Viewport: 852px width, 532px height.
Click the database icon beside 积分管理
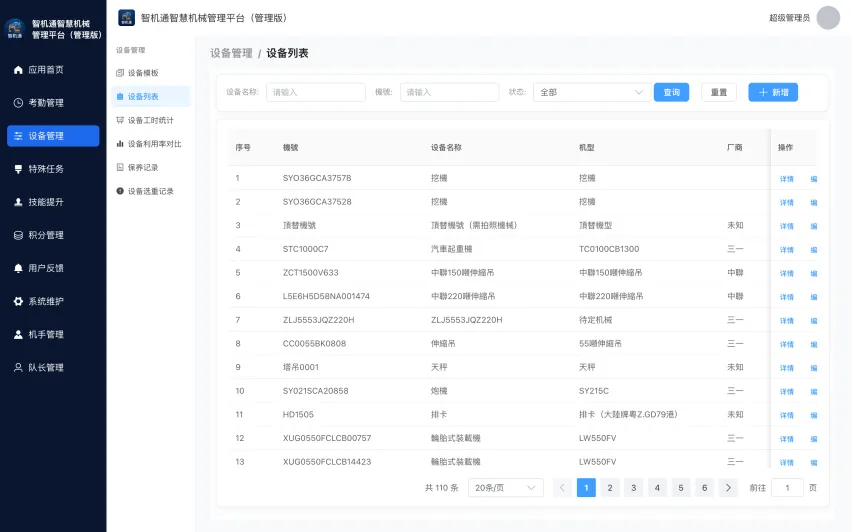18,235
